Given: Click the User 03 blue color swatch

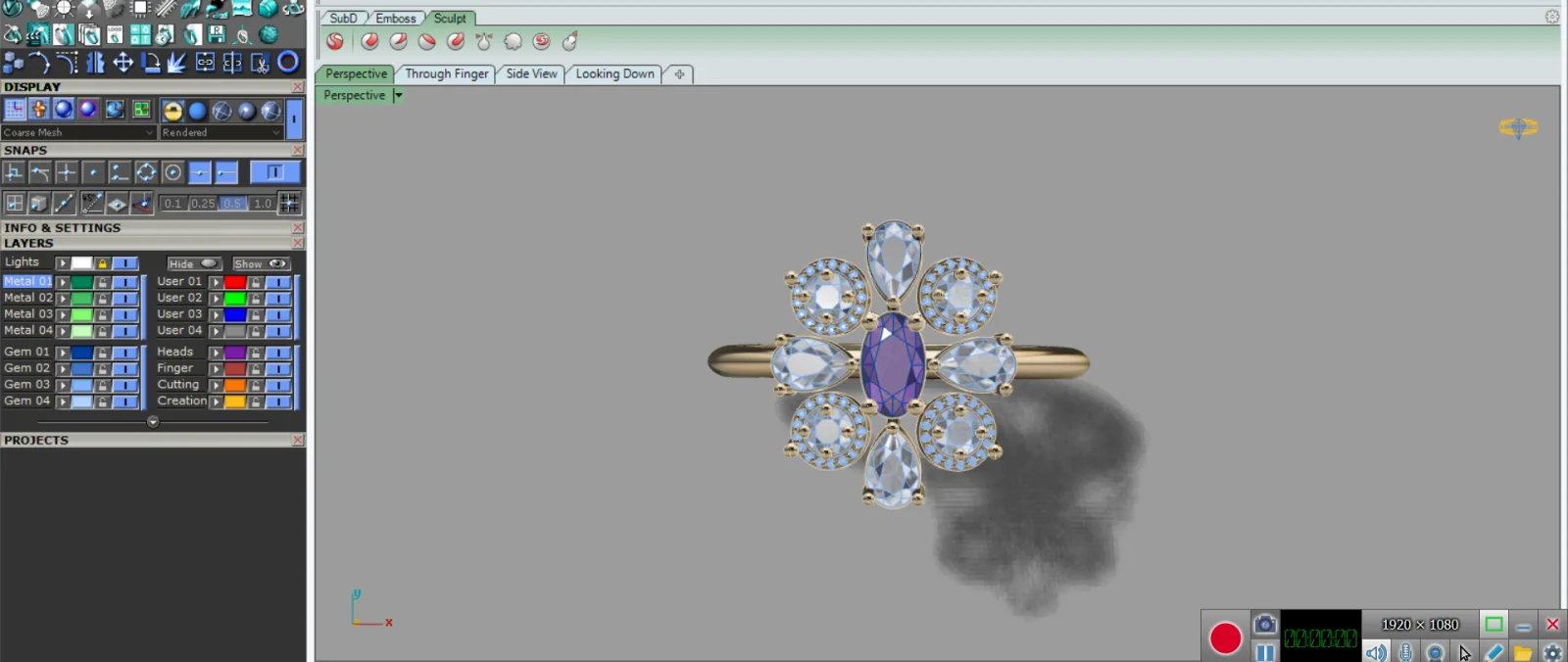Looking at the screenshot, I should pos(235,314).
